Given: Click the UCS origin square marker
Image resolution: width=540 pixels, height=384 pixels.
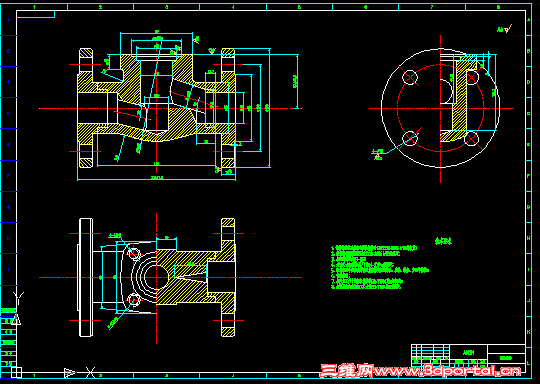Looking at the screenshot, I should click(16, 372).
